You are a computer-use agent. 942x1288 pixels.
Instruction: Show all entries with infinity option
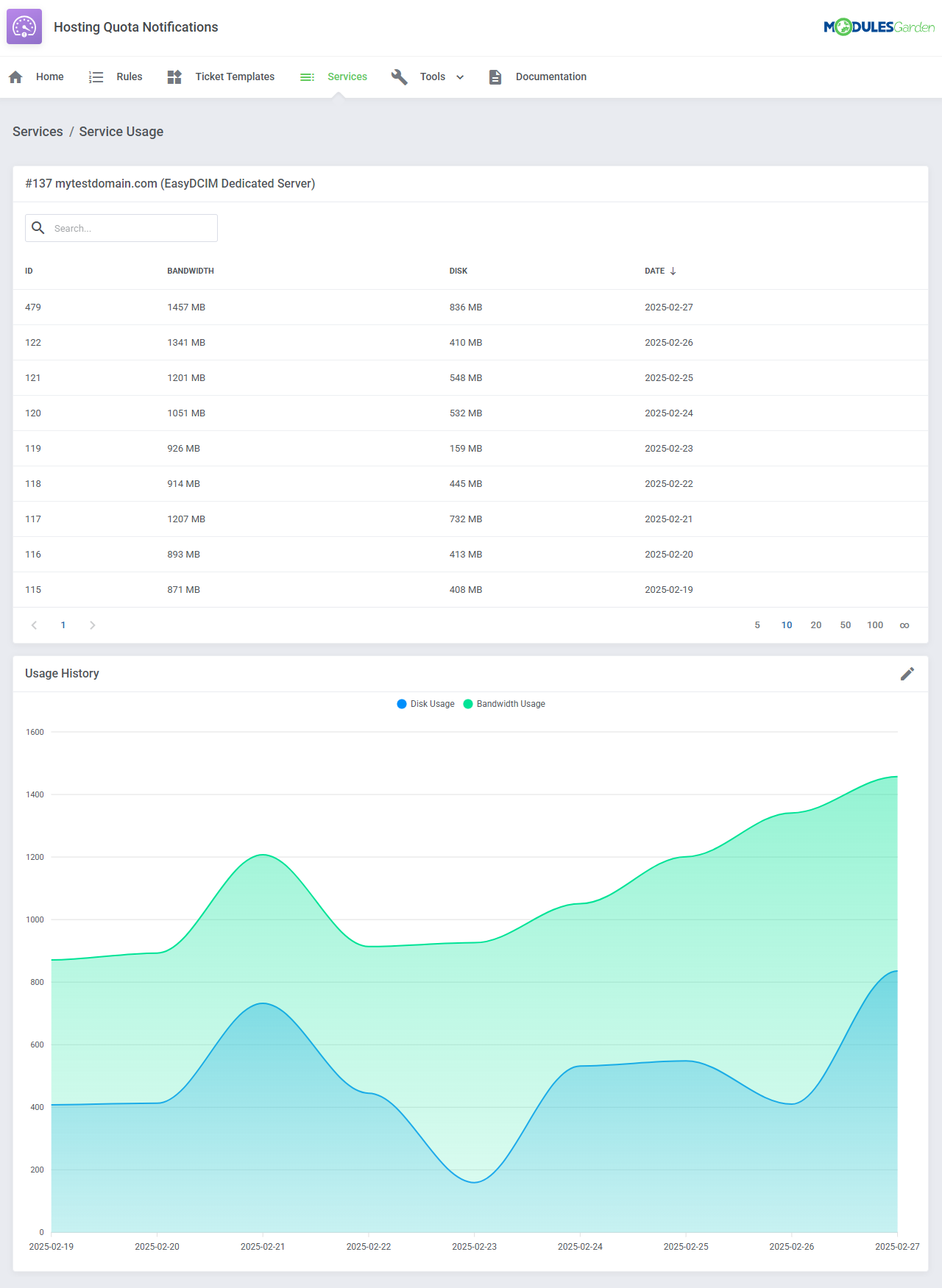point(904,625)
